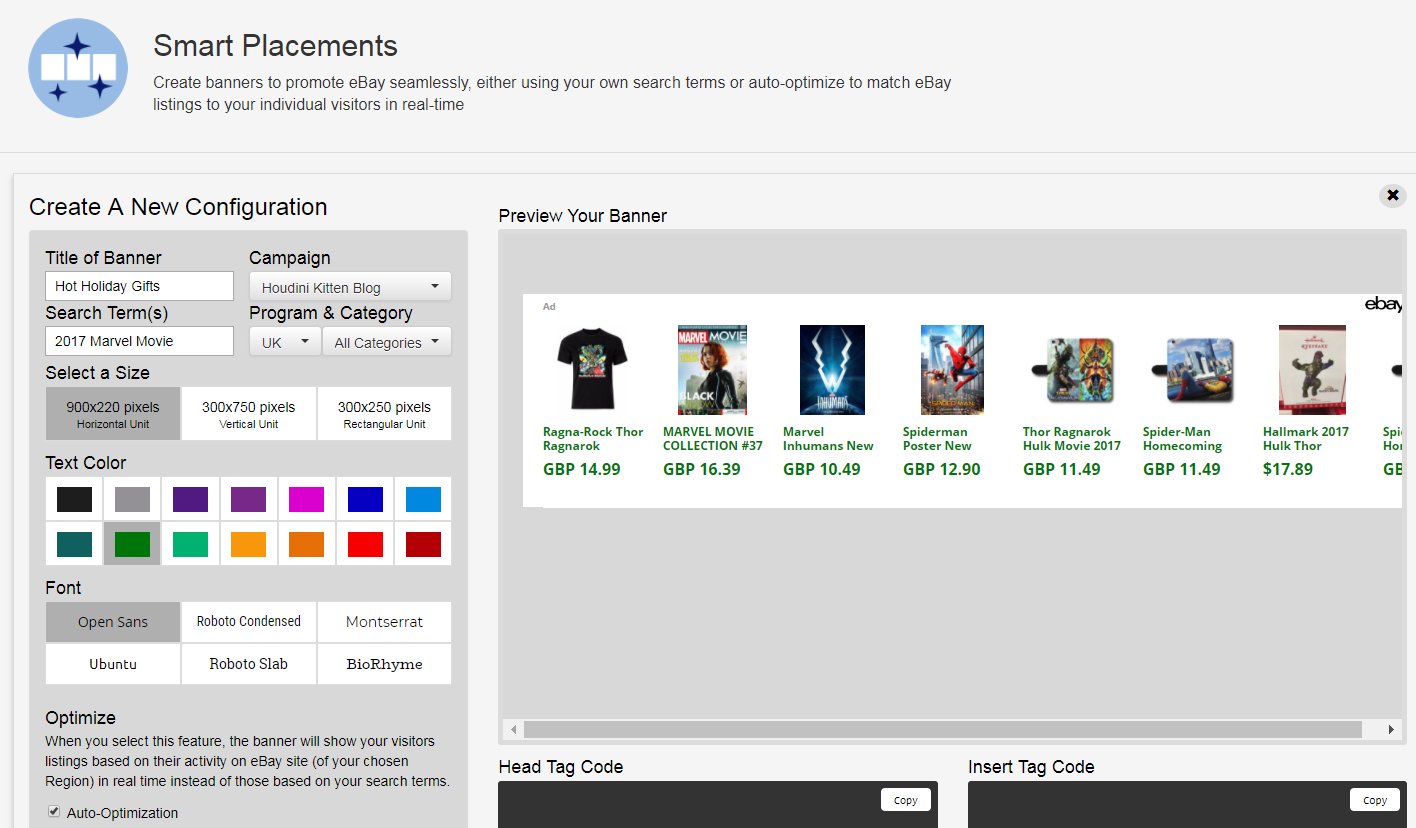Click the Ragna-Rock Thor Ragnarok title link

tap(593, 439)
